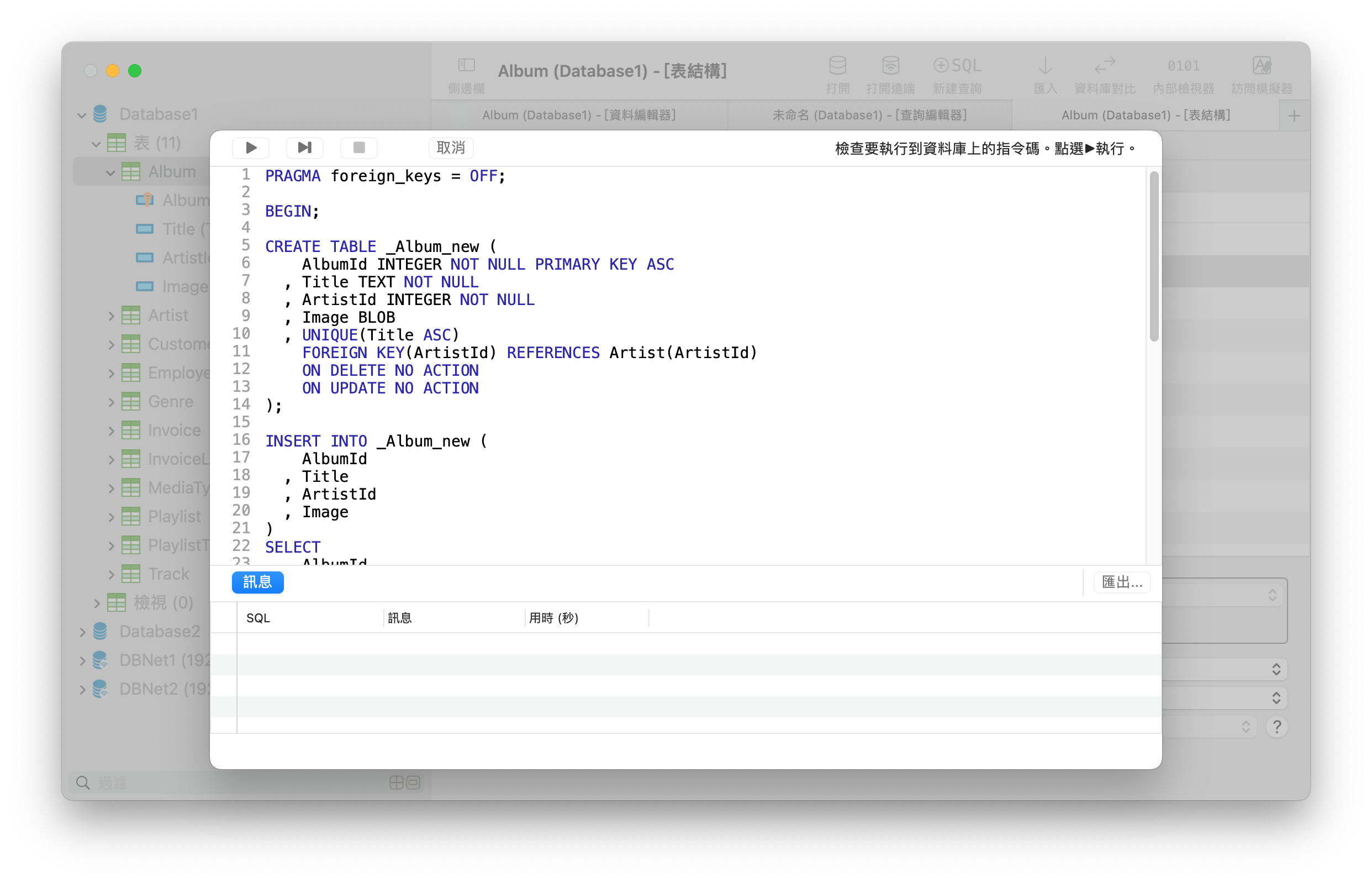The image size is (1372, 882).
Task: Click the Skip to End button
Action: click(304, 148)
